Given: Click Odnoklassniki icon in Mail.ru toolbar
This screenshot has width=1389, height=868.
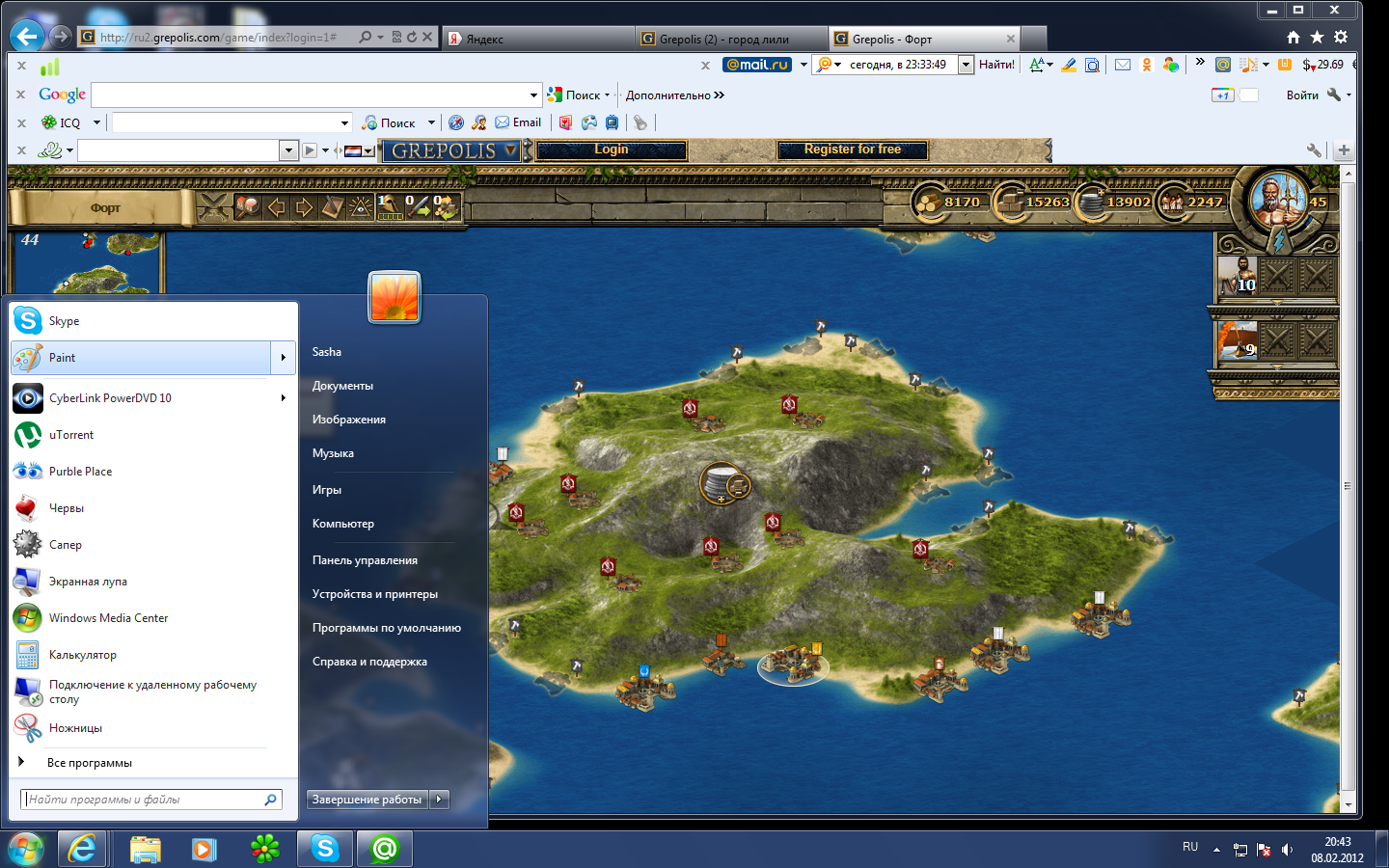Looking at the screenshot, I should (1147, 65).
